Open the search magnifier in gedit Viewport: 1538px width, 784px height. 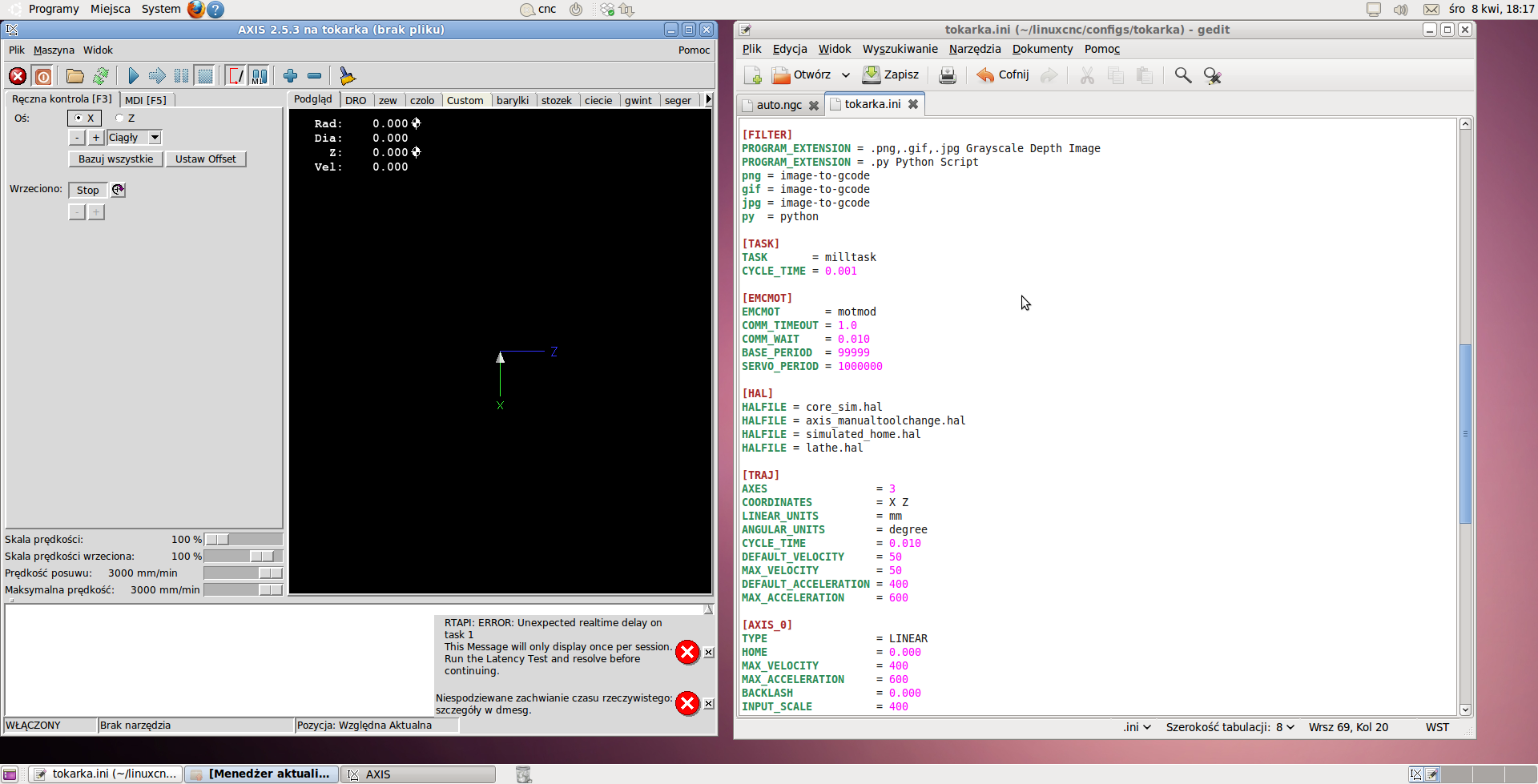(x=1182, y=75)
